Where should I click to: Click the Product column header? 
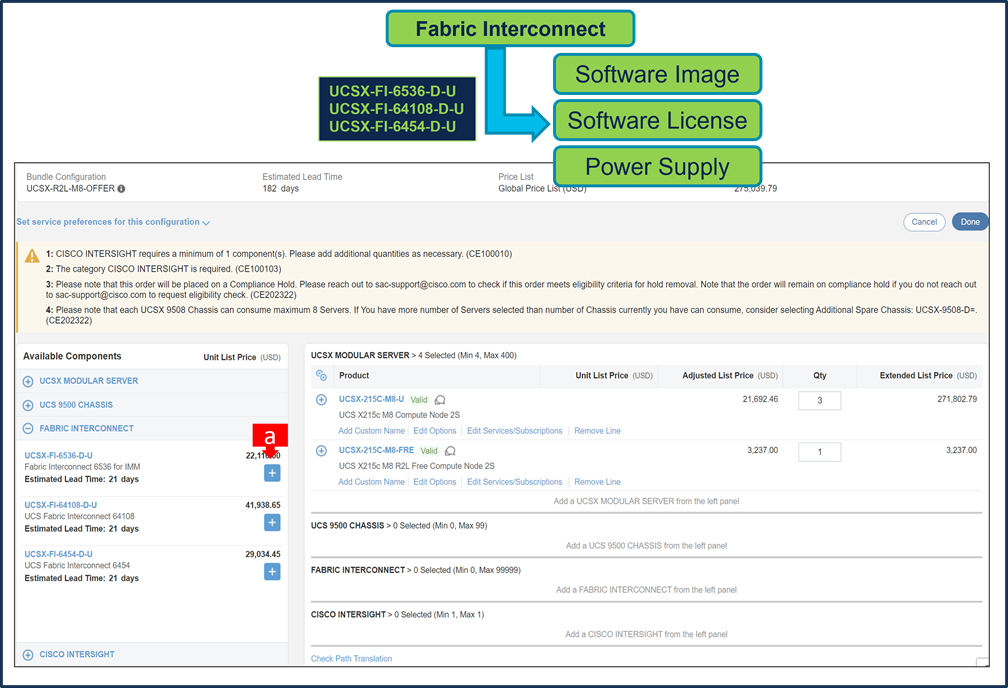pos(354,376)
